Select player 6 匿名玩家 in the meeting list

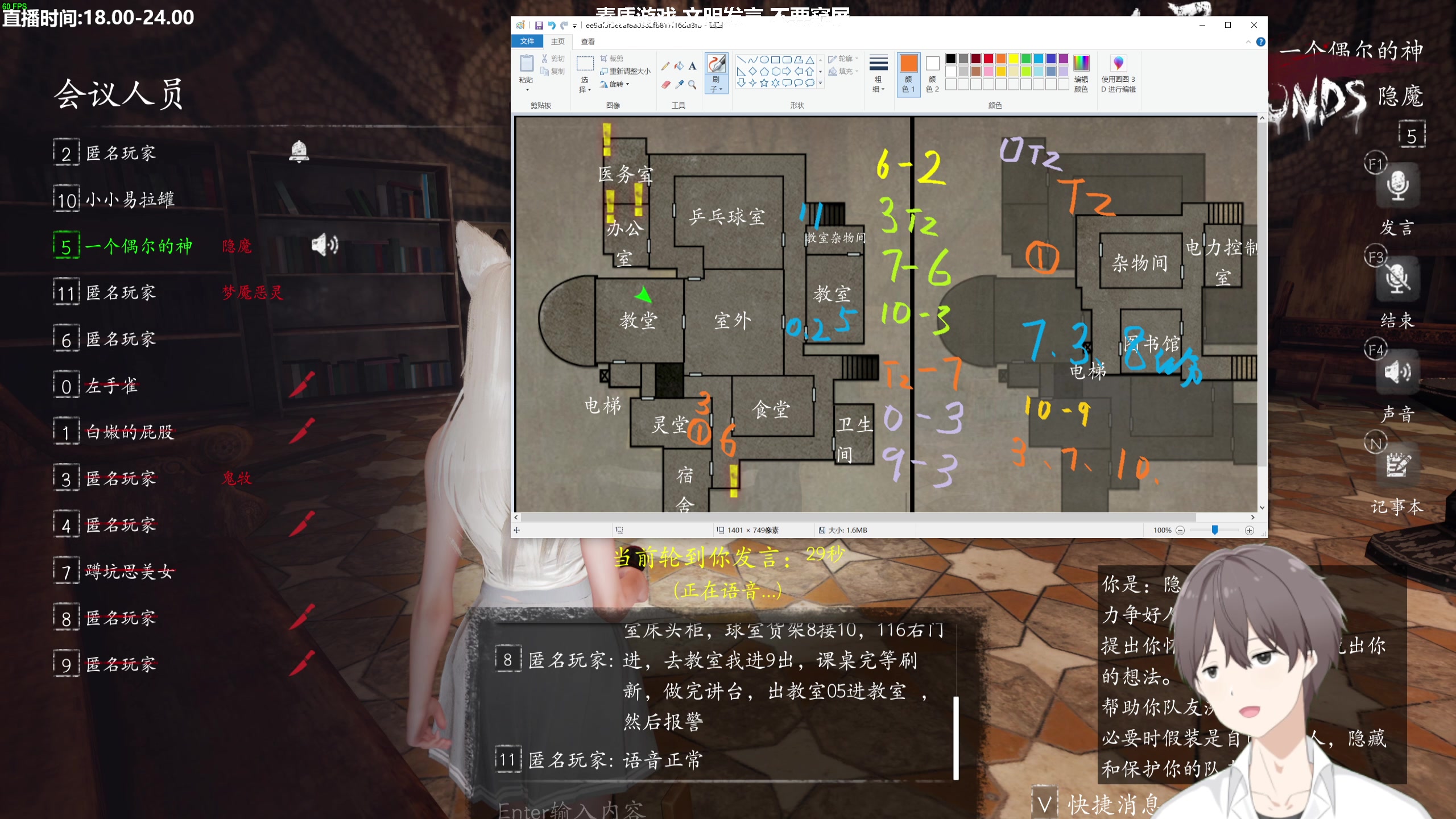105,339
